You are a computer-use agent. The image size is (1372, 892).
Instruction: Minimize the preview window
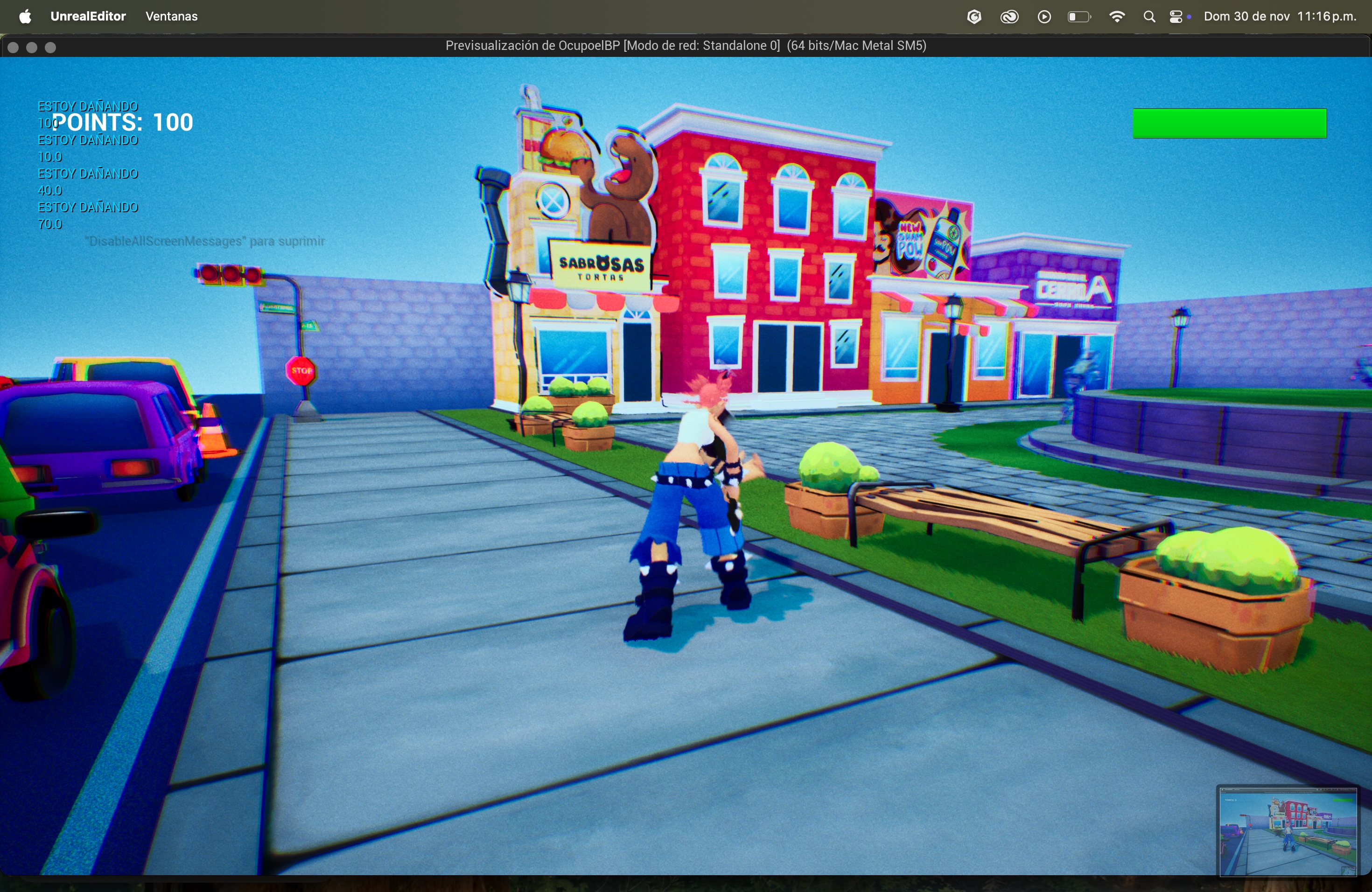point(32,48)
